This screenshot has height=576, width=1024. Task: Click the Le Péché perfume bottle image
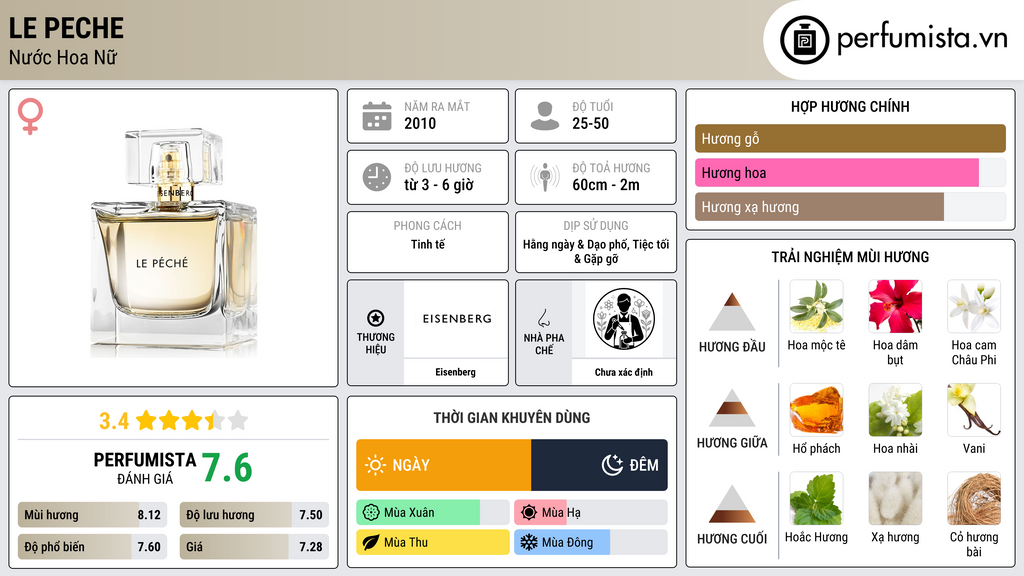[174, 242]
